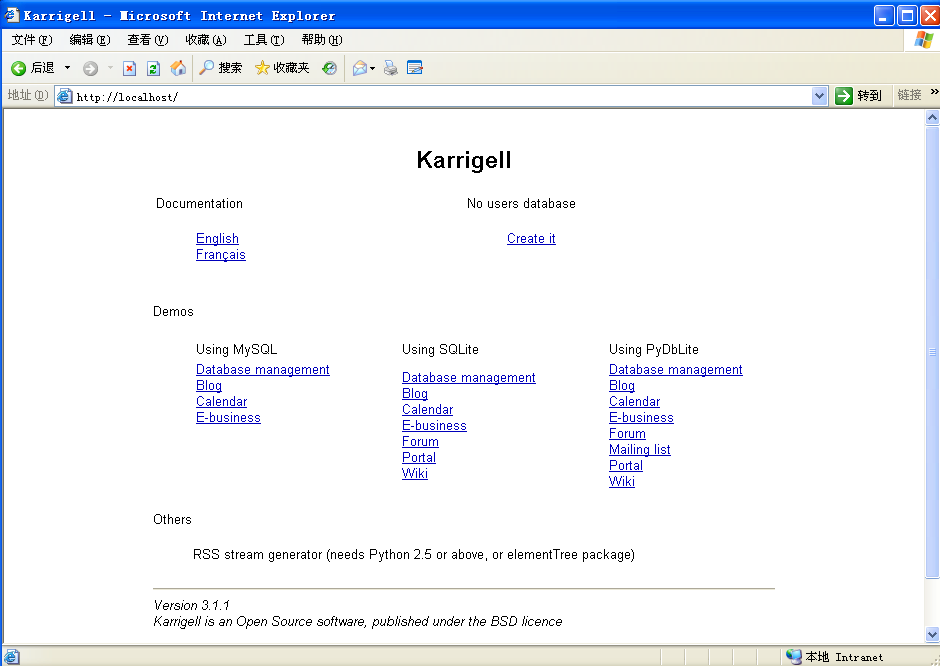Open the SQLite Blog demo link
The width and height of the screenshot is (940, 666).
coord(415,394)
